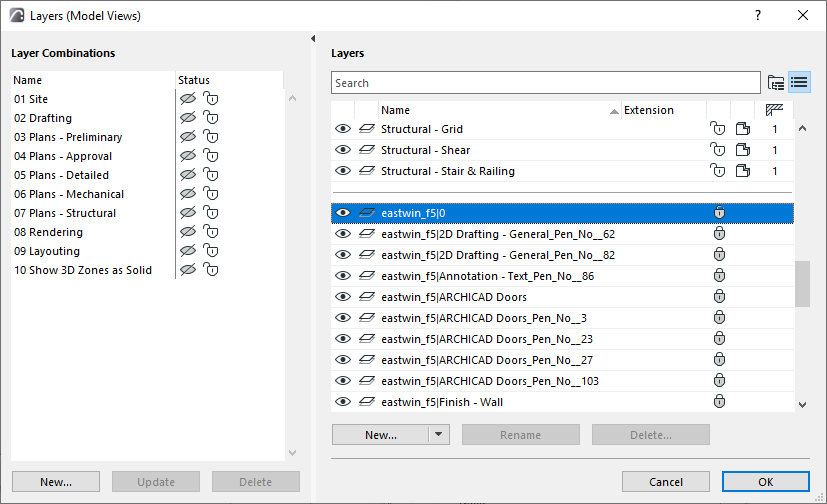The width and height of the screenshot is (827, 504).
Task: Click solid model icon for Structural - Shear
Action: [742, 150]
